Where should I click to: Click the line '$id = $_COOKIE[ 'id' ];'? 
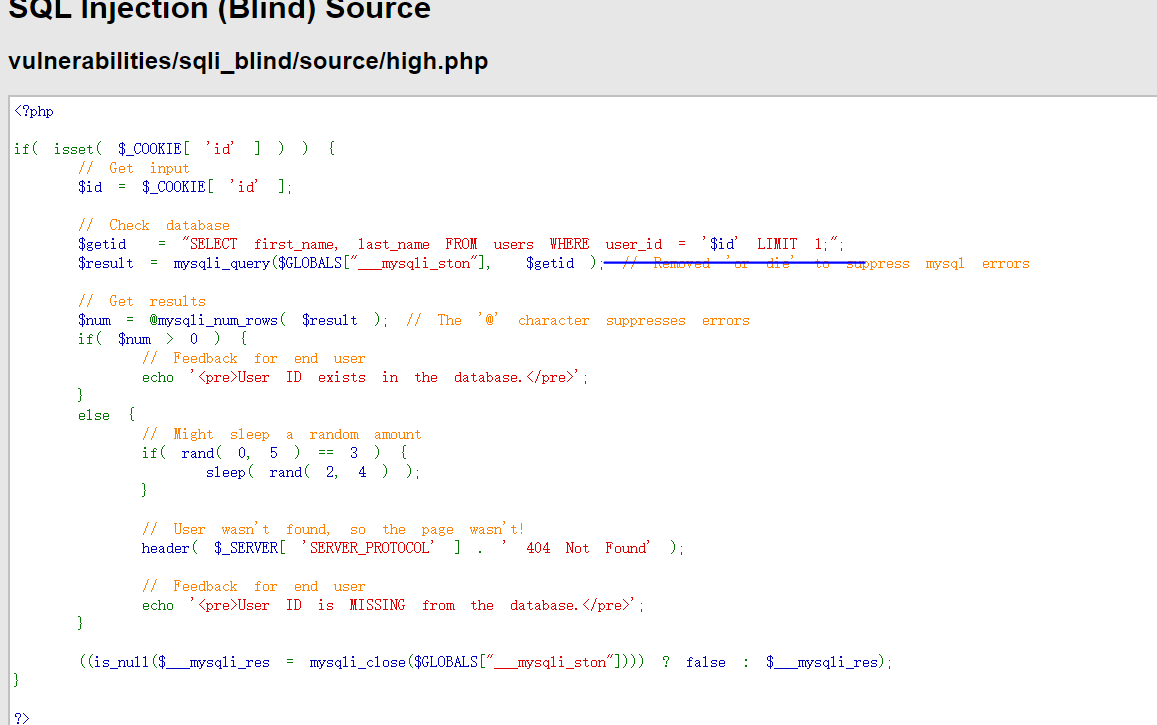click(185, 187)
